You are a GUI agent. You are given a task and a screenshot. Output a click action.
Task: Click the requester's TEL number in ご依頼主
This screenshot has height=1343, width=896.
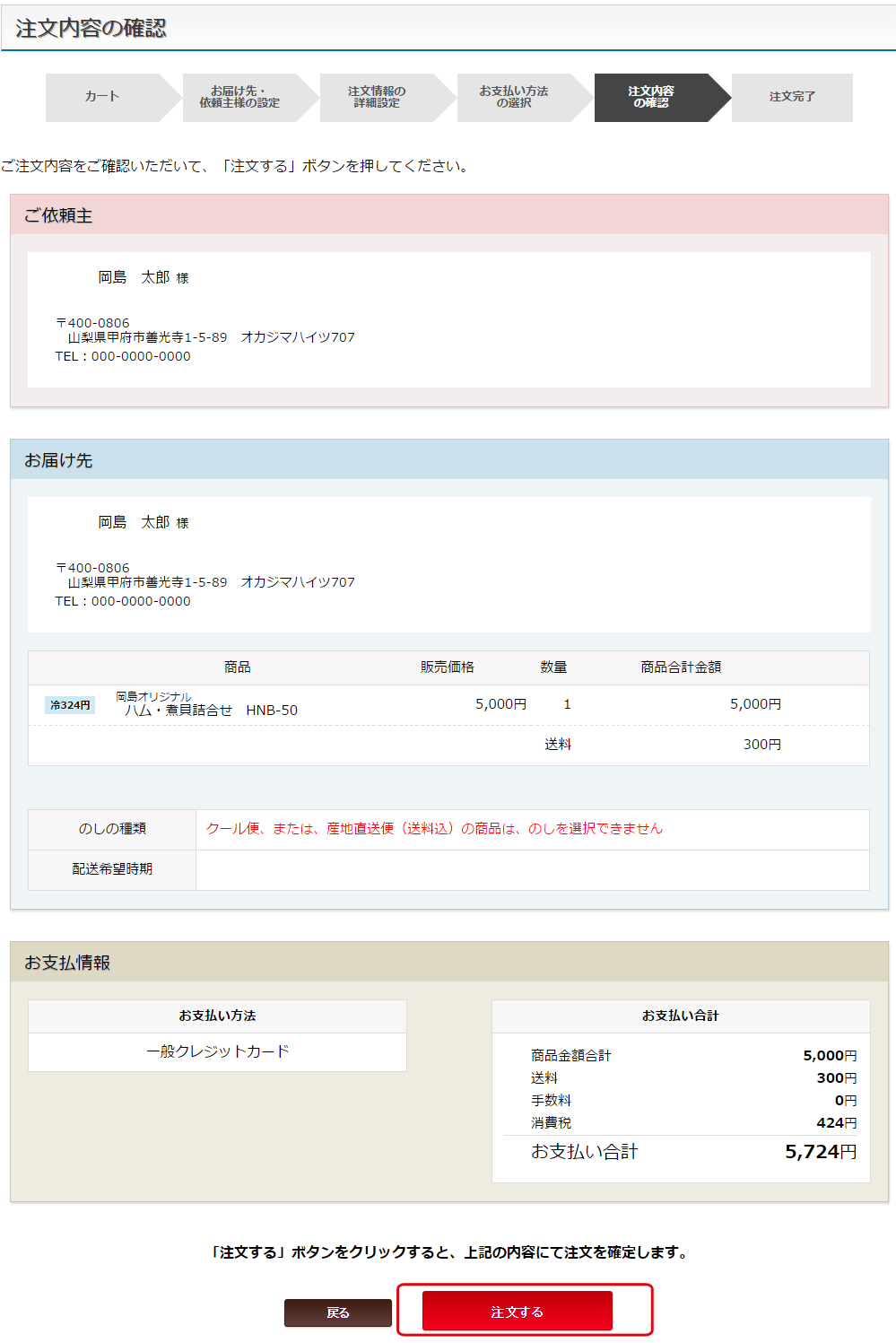point(123,356)
